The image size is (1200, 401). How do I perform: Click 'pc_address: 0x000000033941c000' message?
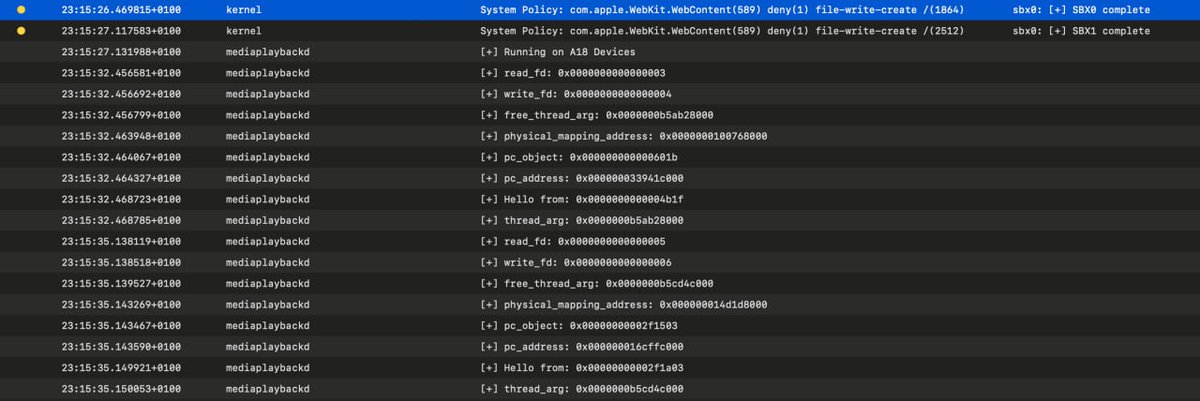[x=582, y=178]
